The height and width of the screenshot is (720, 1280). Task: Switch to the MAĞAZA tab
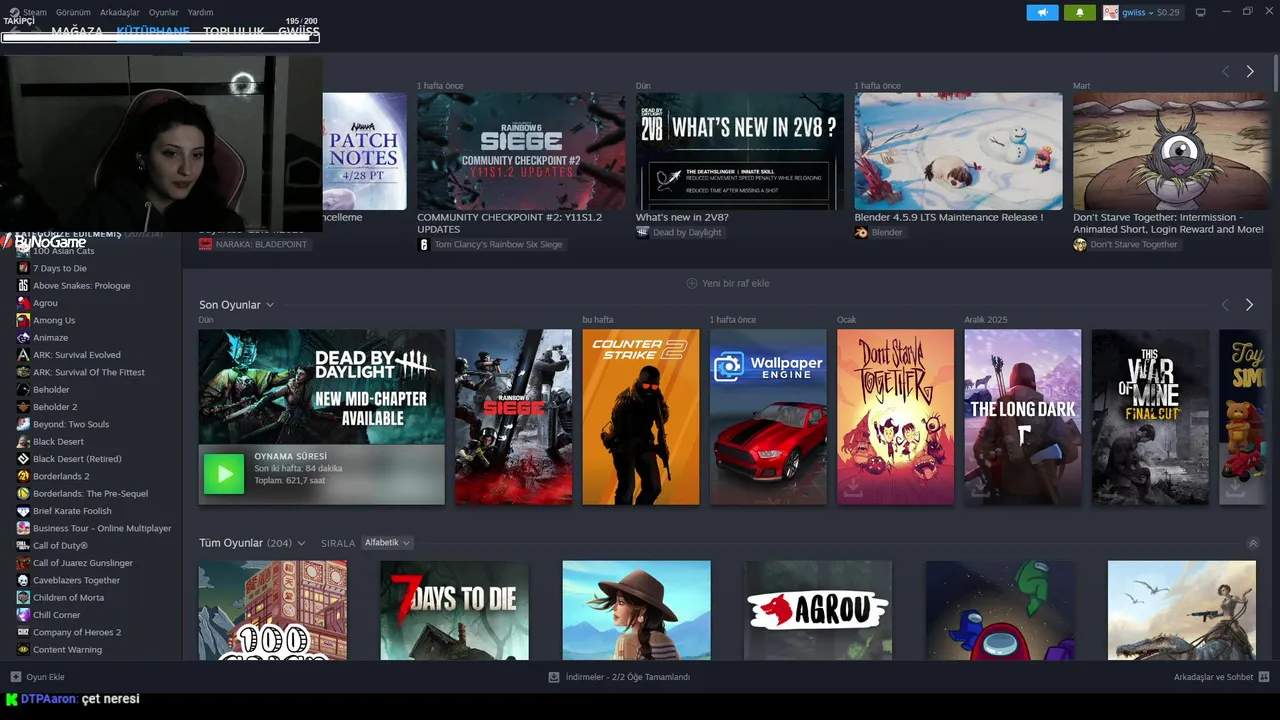tap(77, 31)
